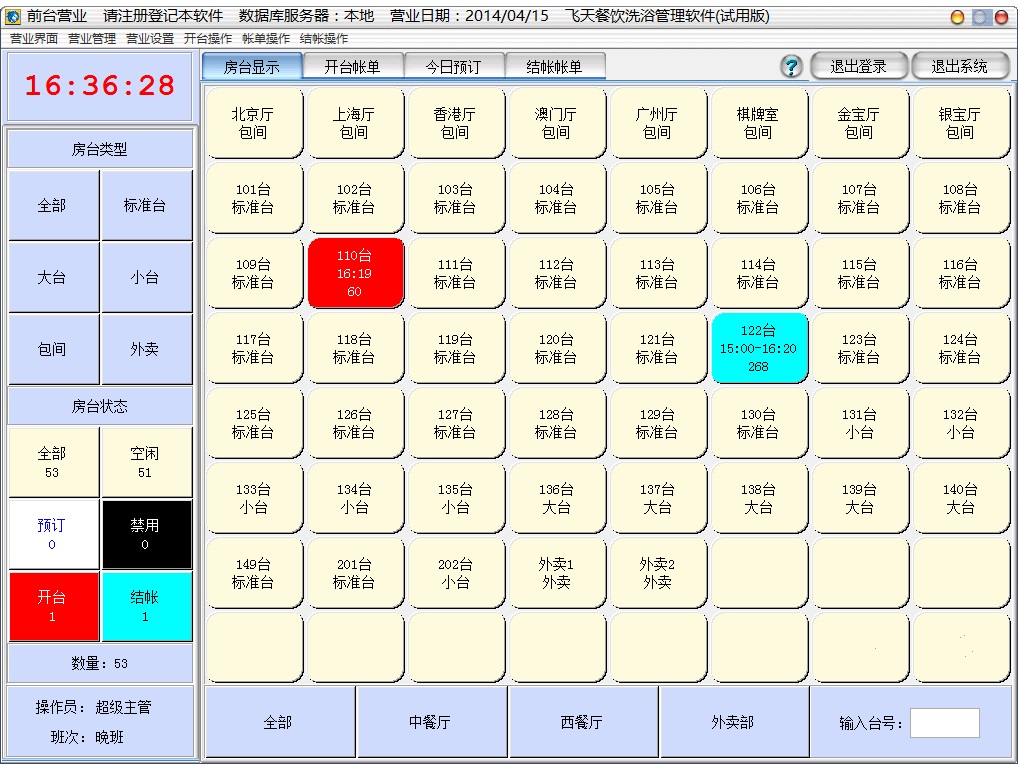Filter room type by 包间

pos(52,350)
